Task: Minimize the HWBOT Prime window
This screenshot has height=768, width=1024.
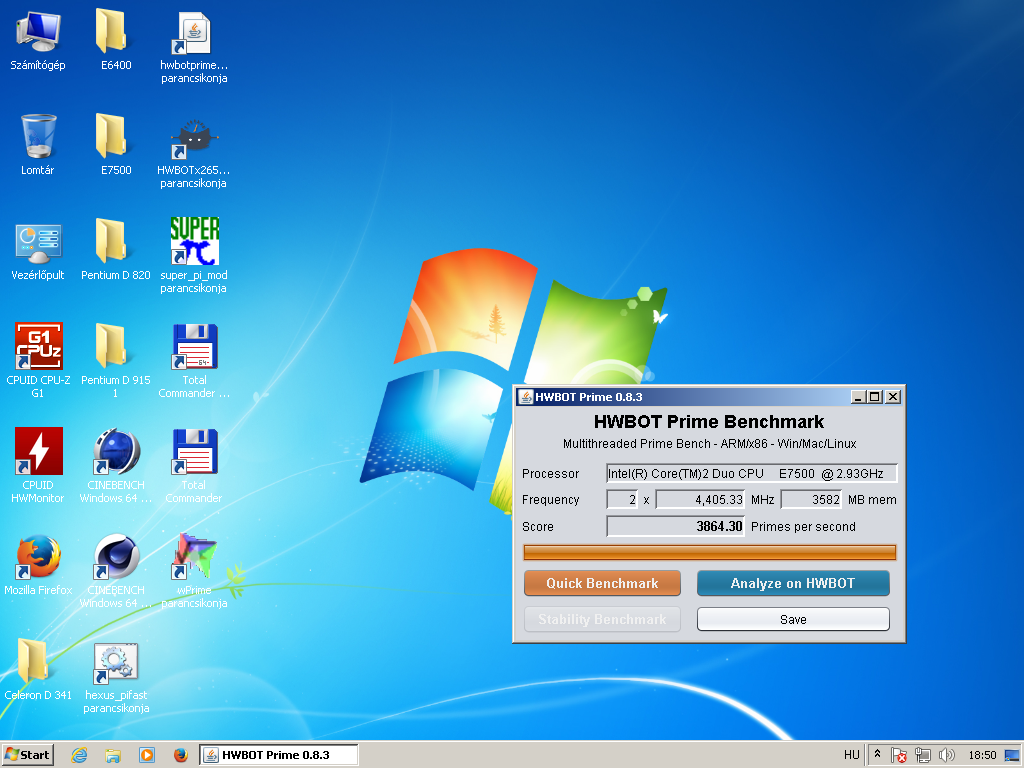Action: tap(859, 396)
